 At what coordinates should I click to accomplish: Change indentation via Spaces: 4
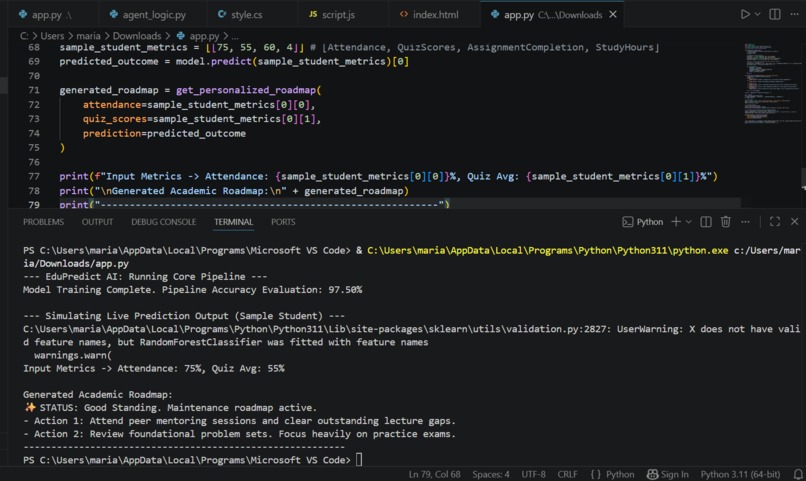[x=491, y=474]
